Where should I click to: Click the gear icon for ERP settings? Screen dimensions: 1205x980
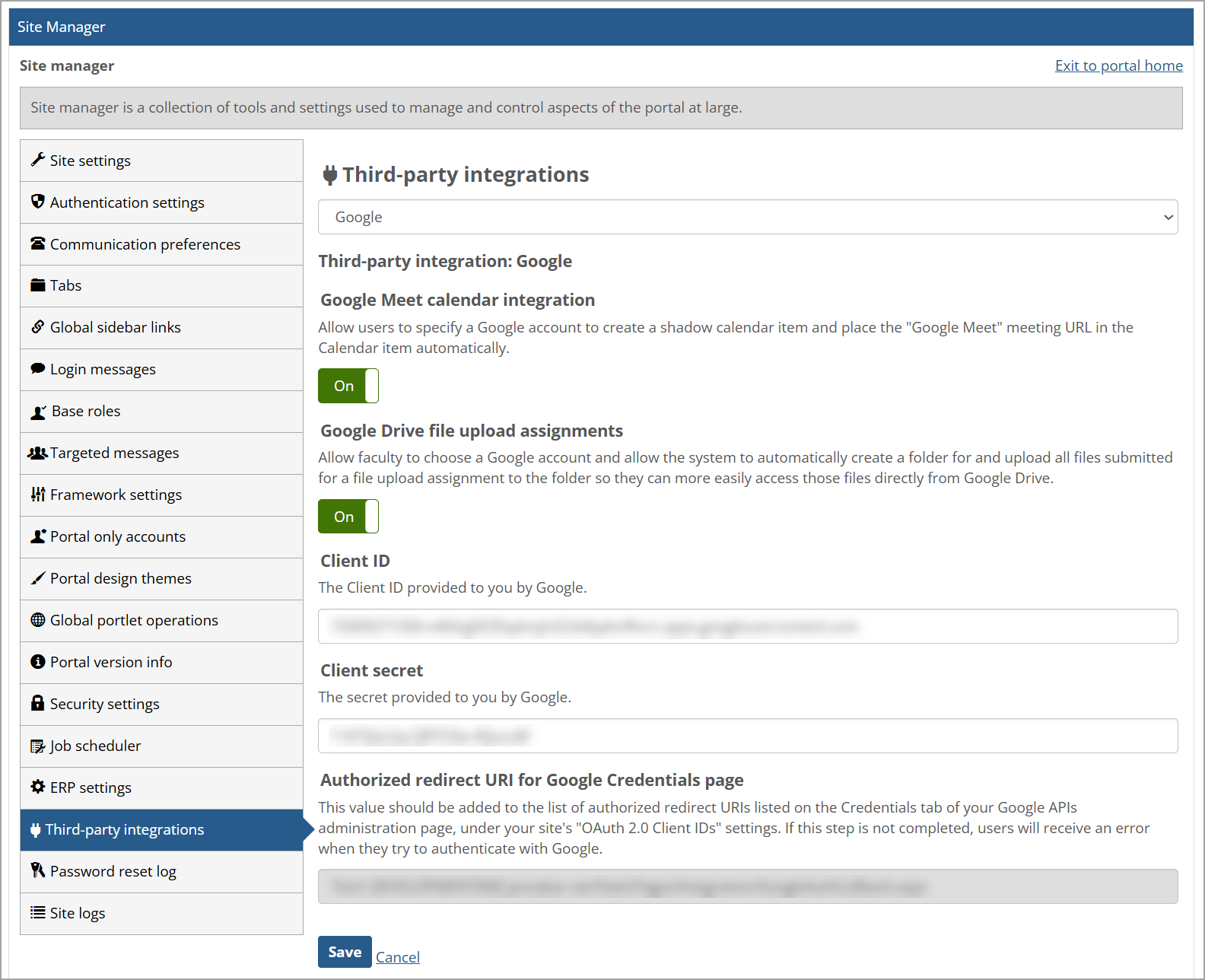[x=37, y=787]
